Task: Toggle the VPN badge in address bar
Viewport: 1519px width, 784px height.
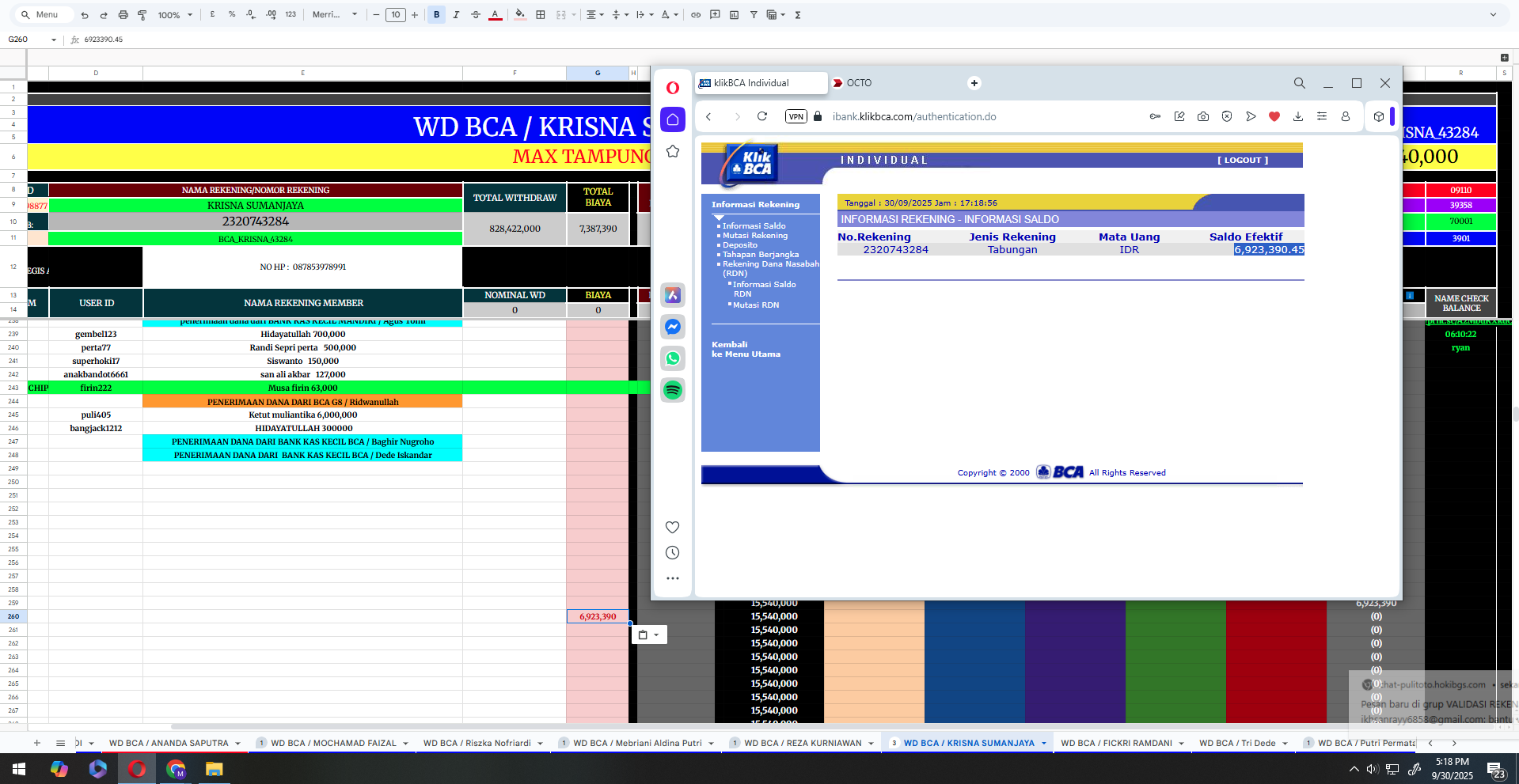Action: pos(796,116)
